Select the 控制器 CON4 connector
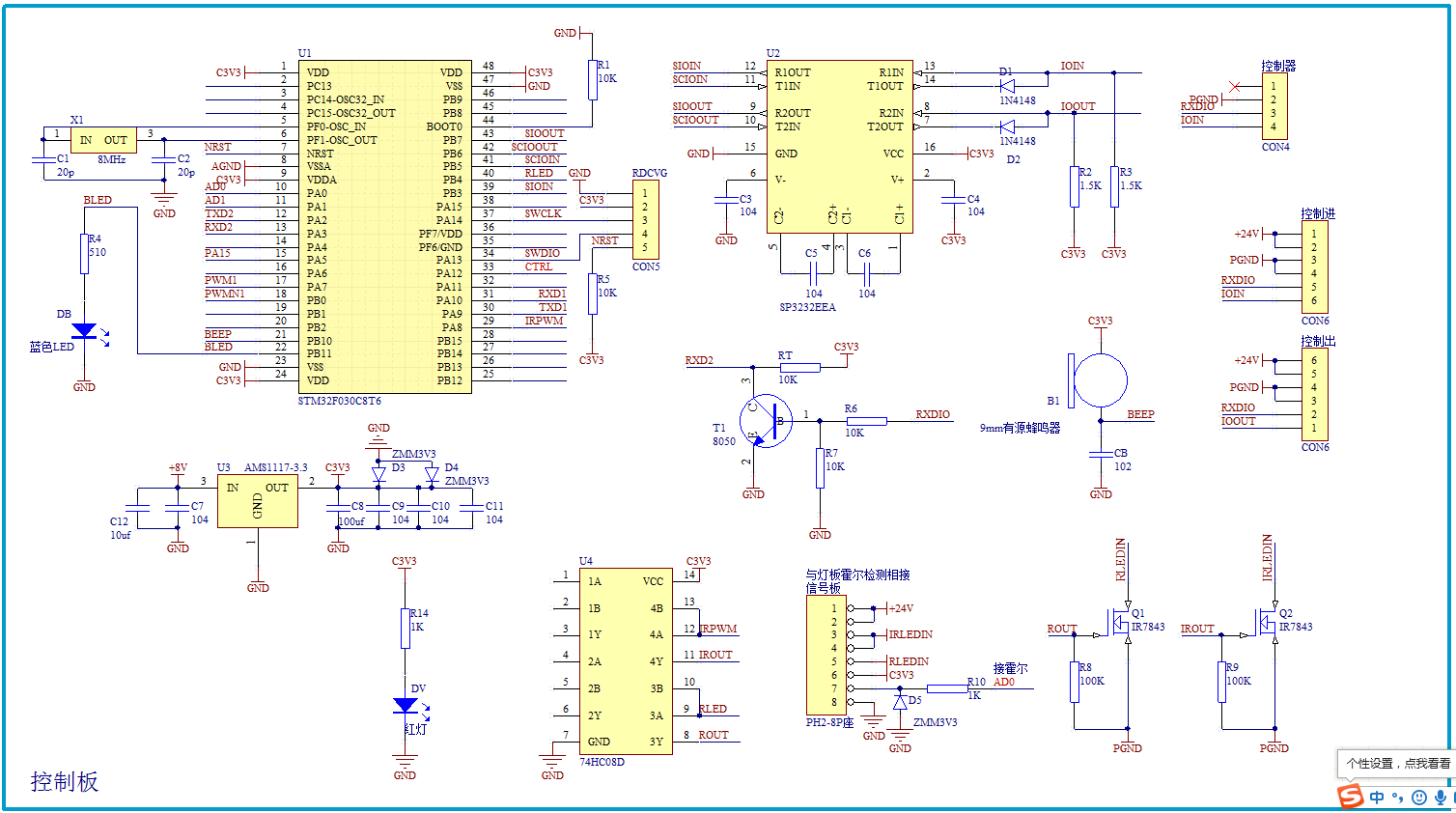 [x=1274, y=106]
